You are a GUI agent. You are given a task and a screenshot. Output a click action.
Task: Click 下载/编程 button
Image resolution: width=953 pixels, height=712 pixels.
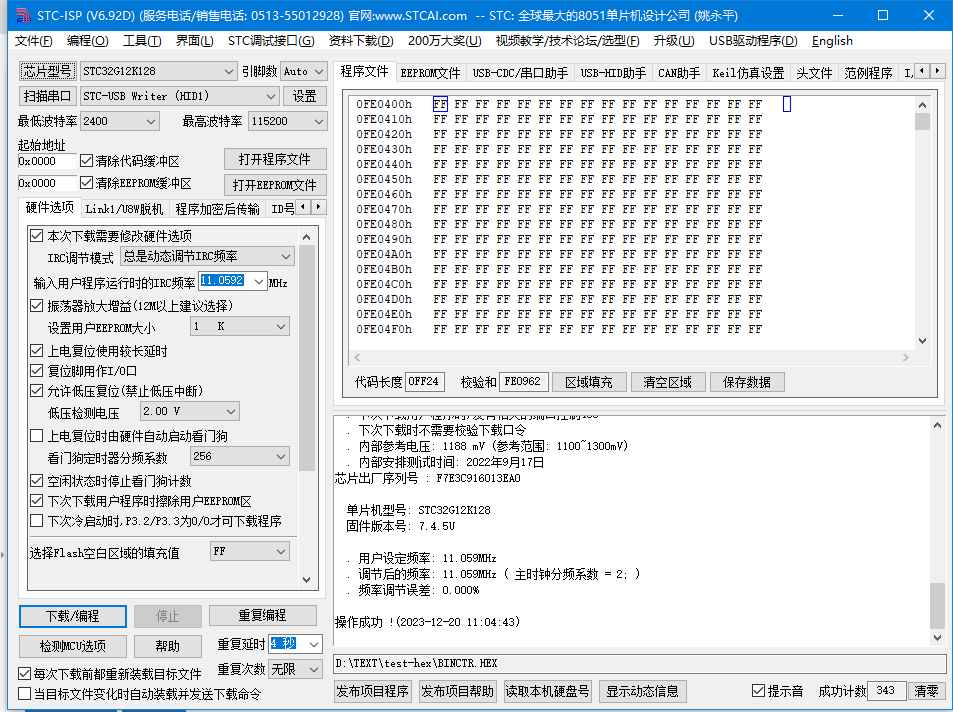72,616
